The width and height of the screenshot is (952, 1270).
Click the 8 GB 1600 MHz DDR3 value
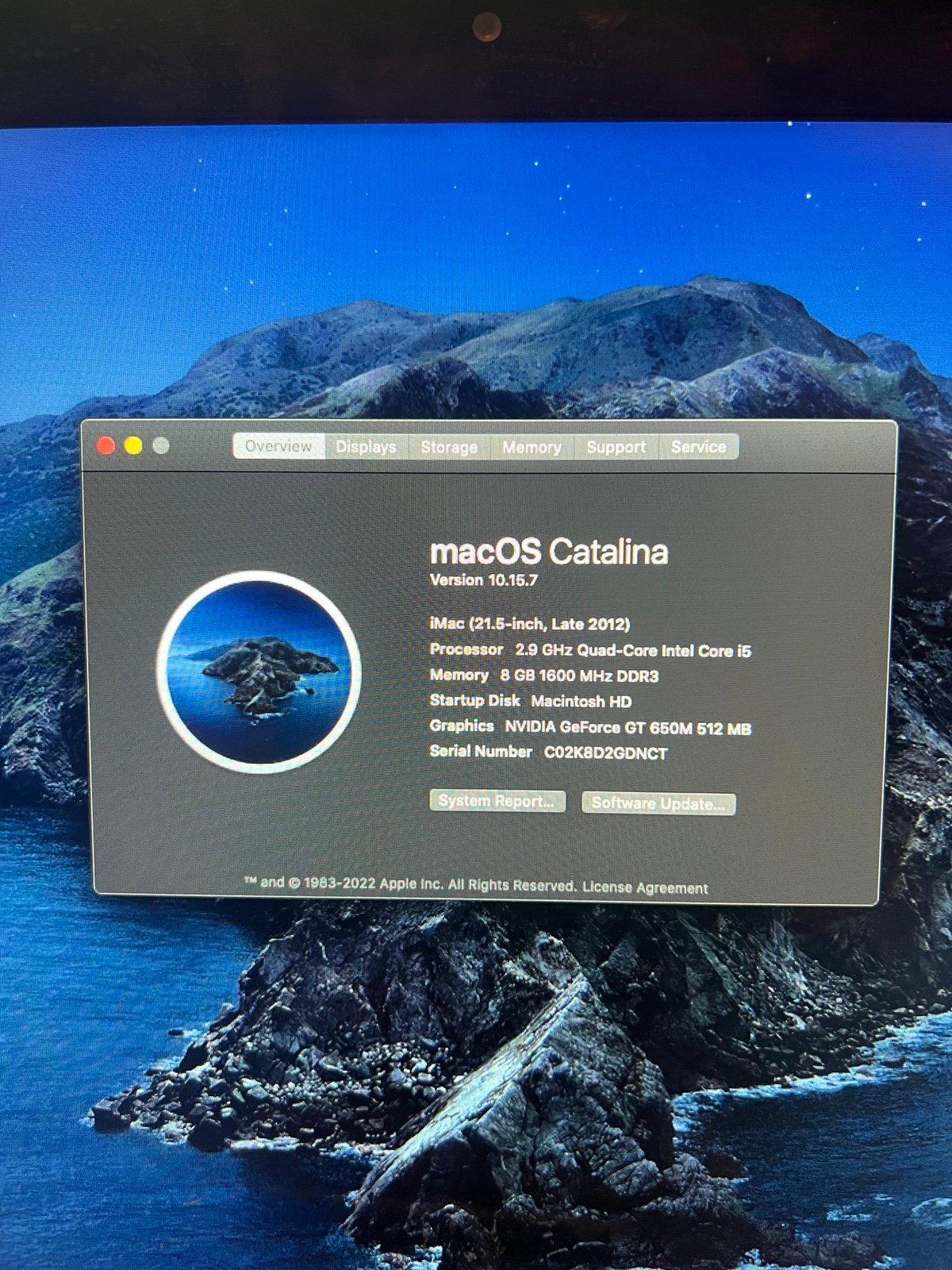579,675
